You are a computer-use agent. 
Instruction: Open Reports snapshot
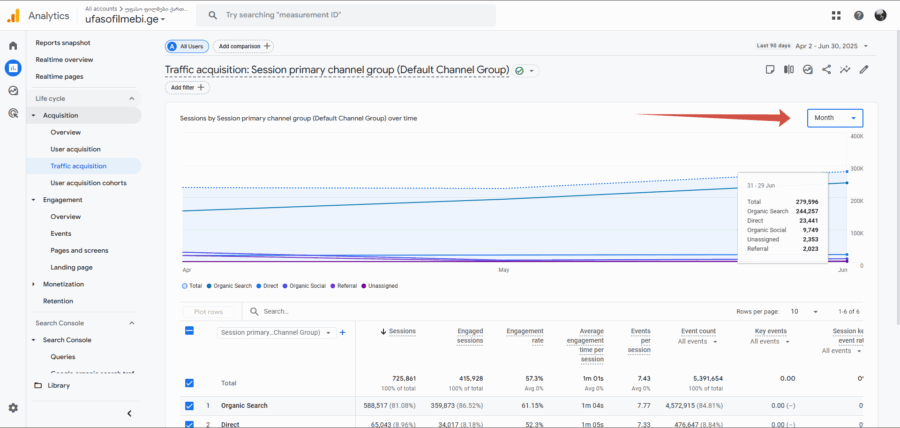pyautogui.click(x=63, y=42)
